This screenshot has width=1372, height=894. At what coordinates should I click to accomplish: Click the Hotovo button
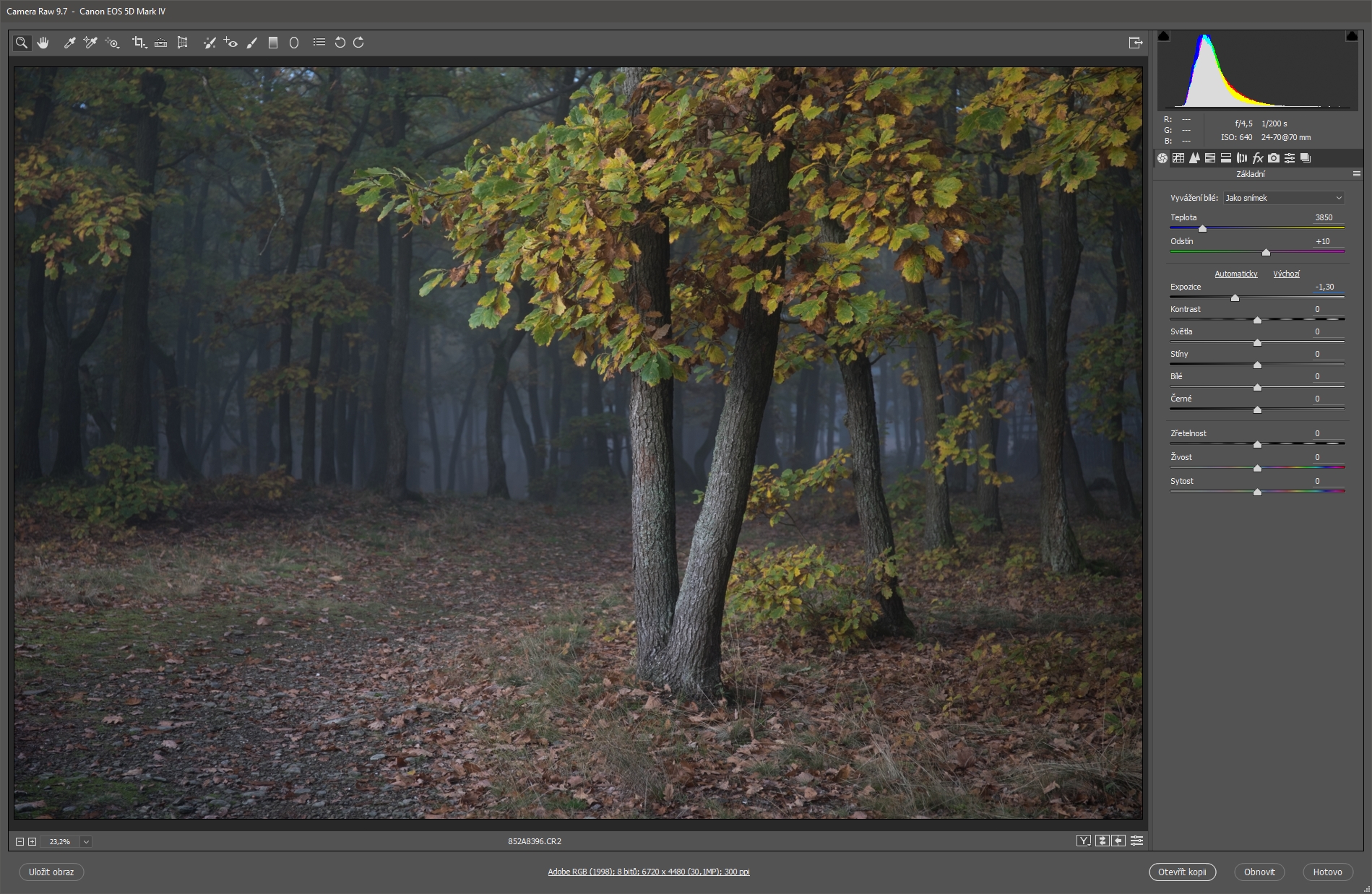point(1327,872)
